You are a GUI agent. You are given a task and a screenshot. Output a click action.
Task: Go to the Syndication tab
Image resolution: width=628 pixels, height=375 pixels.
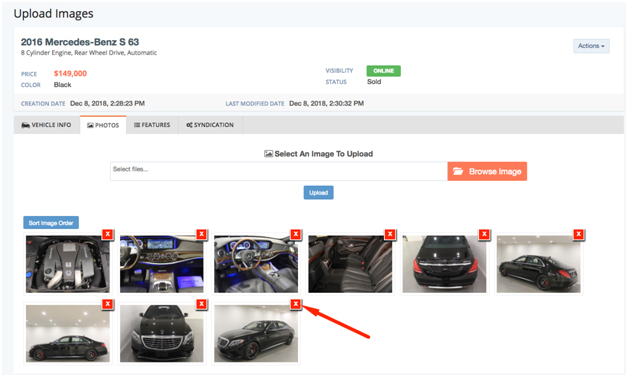point(210,125)
